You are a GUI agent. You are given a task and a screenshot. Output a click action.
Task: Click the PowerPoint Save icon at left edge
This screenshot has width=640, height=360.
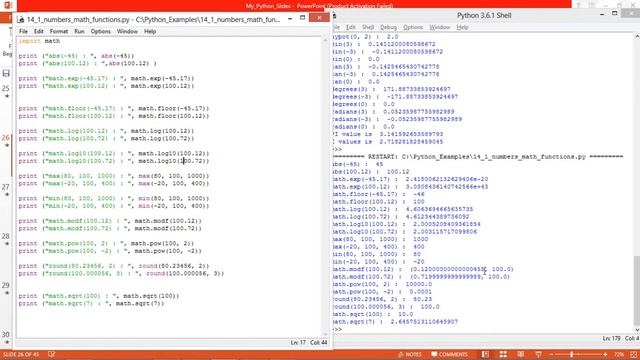tap(6, 73)
